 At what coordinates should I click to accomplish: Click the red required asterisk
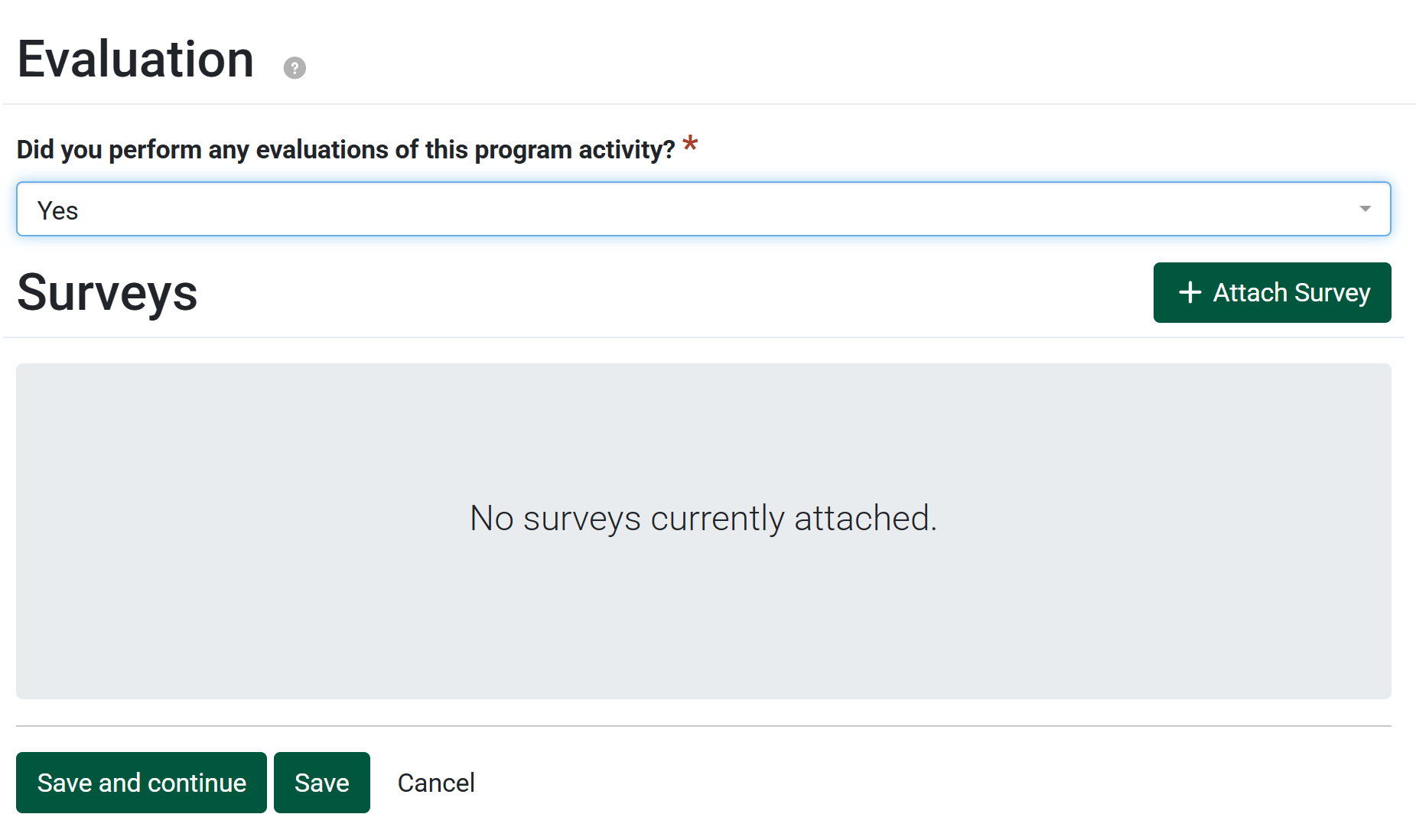click(690, 143)
